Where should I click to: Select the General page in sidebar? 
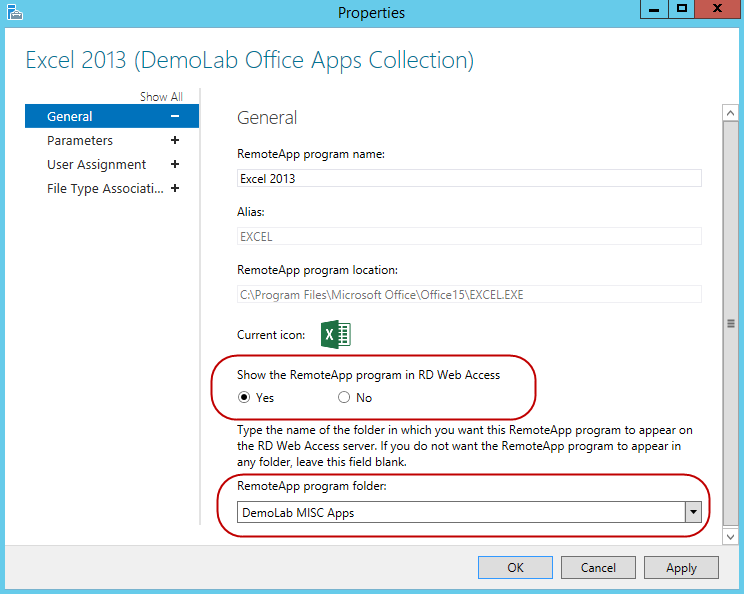pyautogui.click(x=70, y=117)
